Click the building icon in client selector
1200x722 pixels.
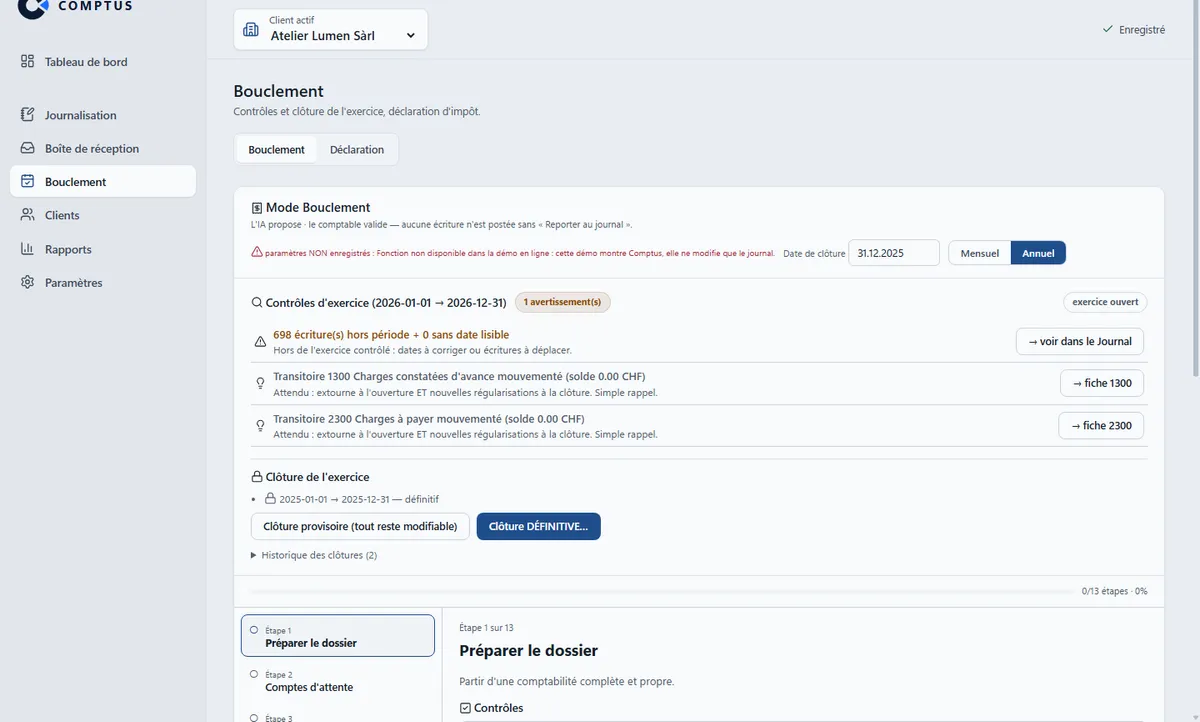point(252,29)
